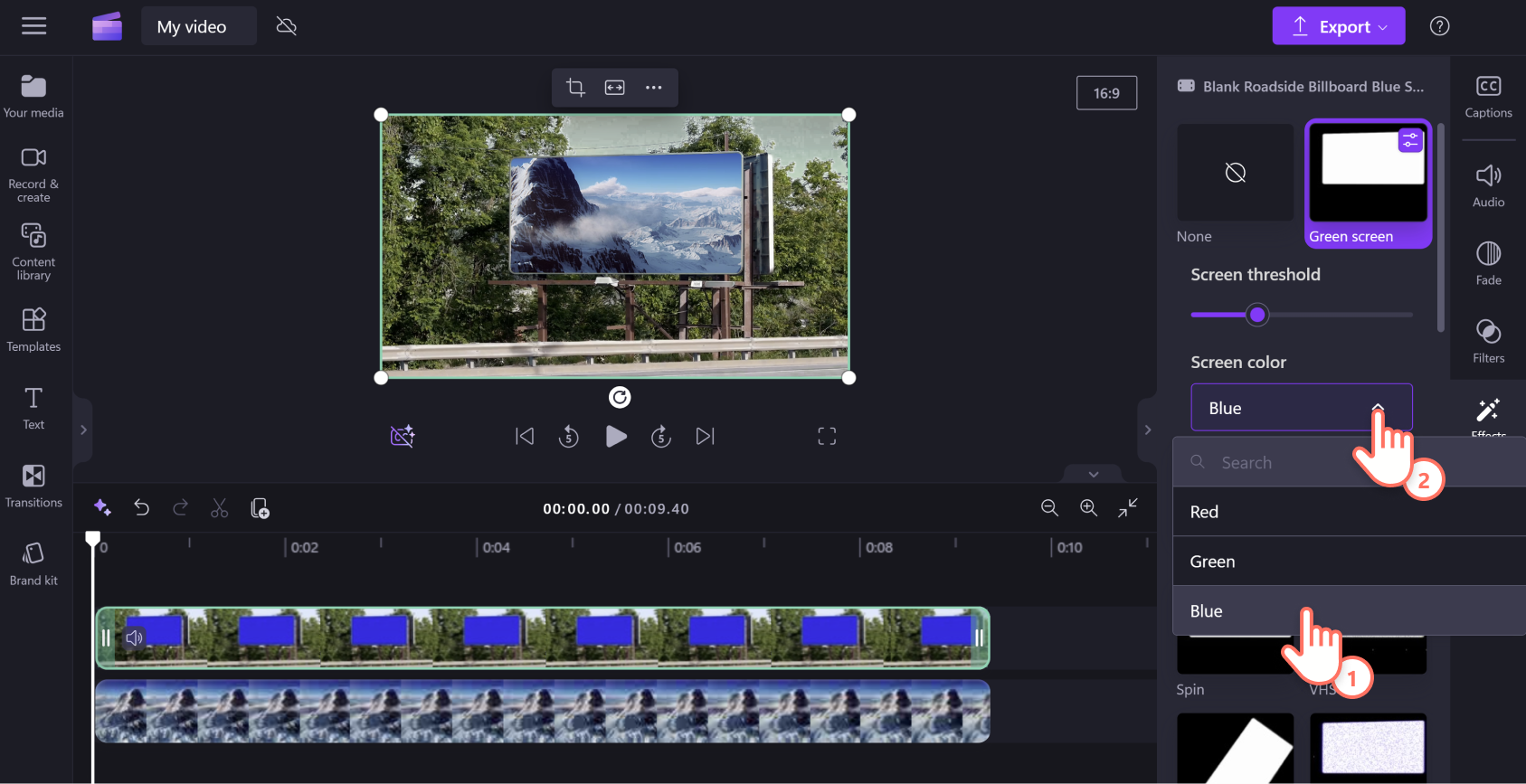Click the timeline playhead handle
This screenshot has width=1526, height=784.
pyautogui.click(x=92, y=539)
